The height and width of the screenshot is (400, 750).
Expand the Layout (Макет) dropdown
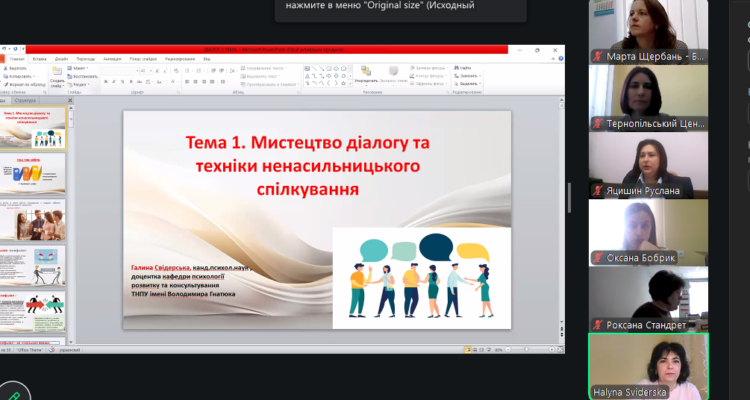click(x=85, y=68)
